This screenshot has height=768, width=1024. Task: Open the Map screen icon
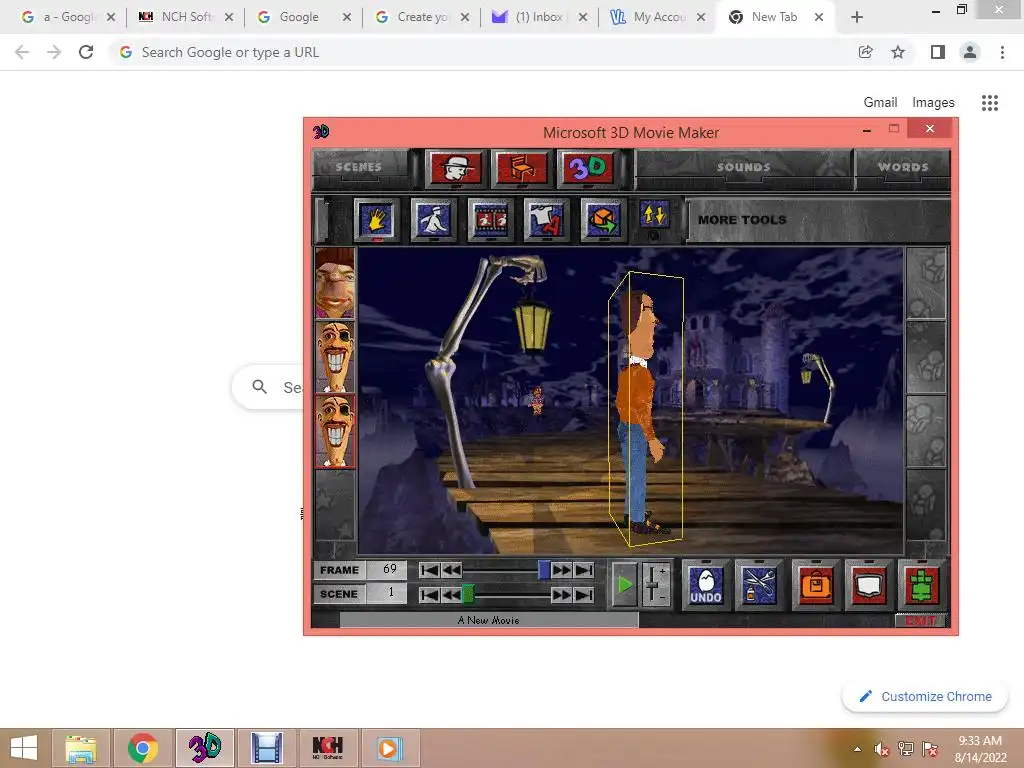(x=868, y=584)
